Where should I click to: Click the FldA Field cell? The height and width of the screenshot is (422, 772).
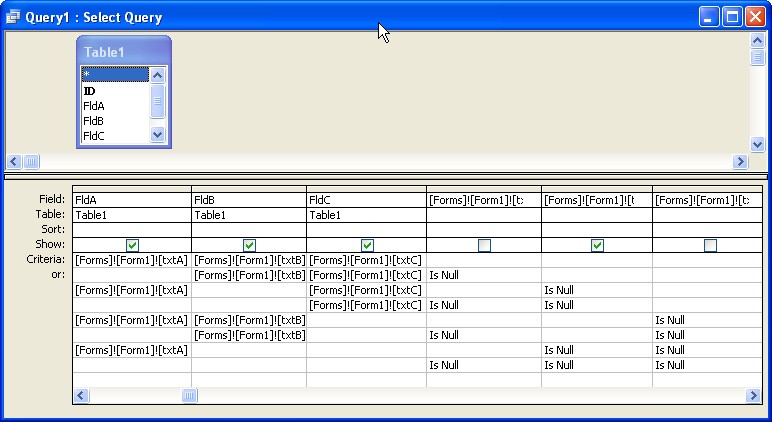point(132,200)
